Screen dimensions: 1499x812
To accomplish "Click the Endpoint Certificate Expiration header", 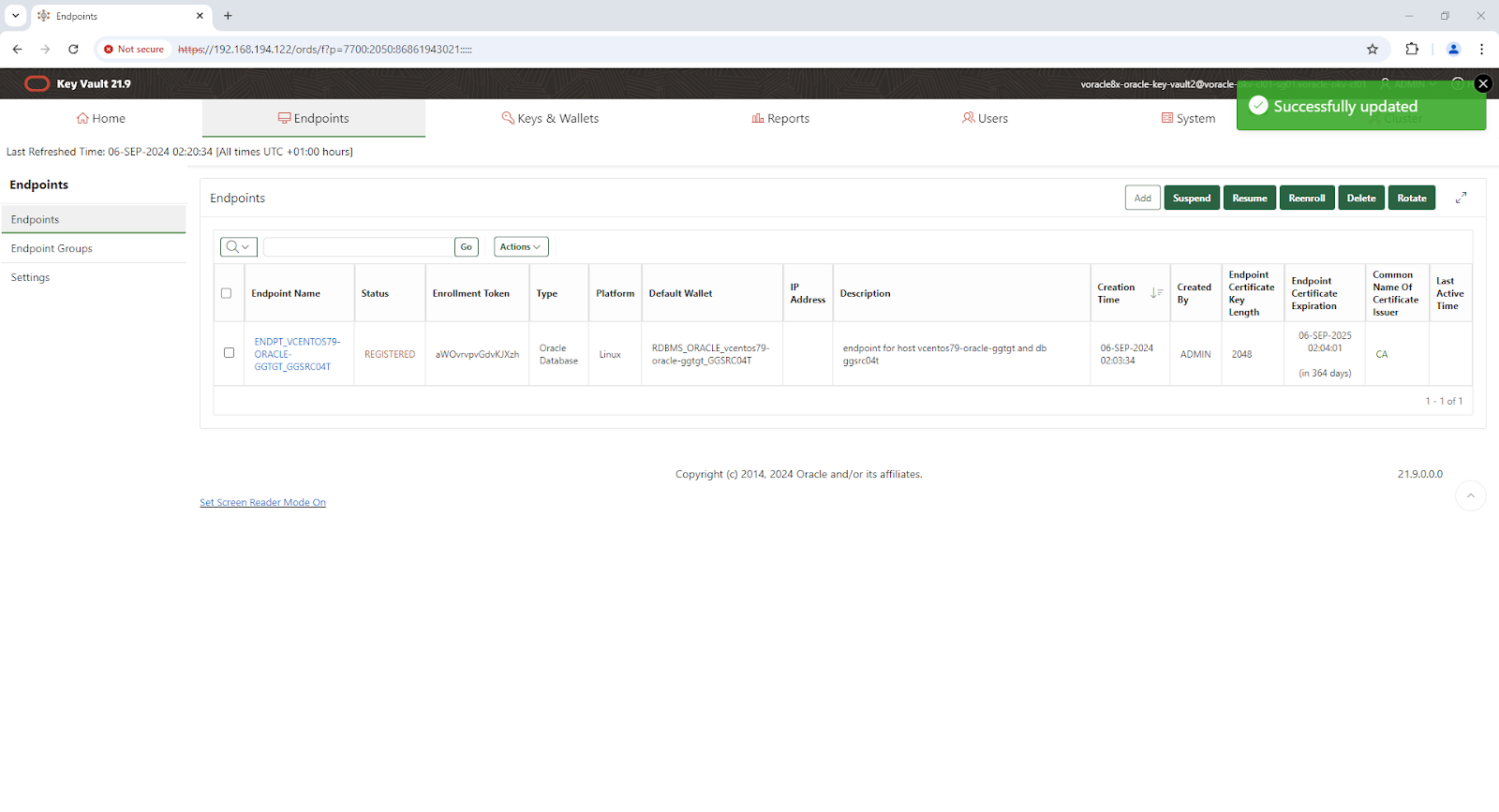I will [x=1314, y=293].
